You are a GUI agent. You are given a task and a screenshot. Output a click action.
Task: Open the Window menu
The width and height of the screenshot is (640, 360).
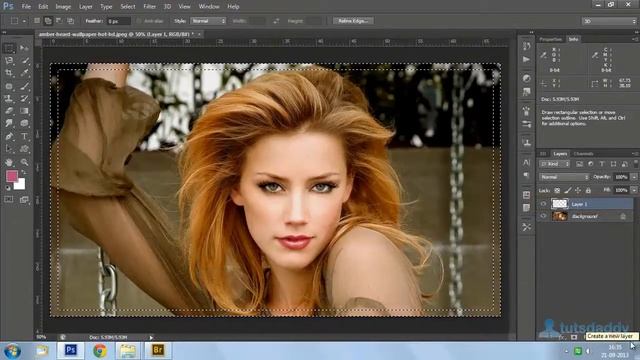(x=209, y=7)
